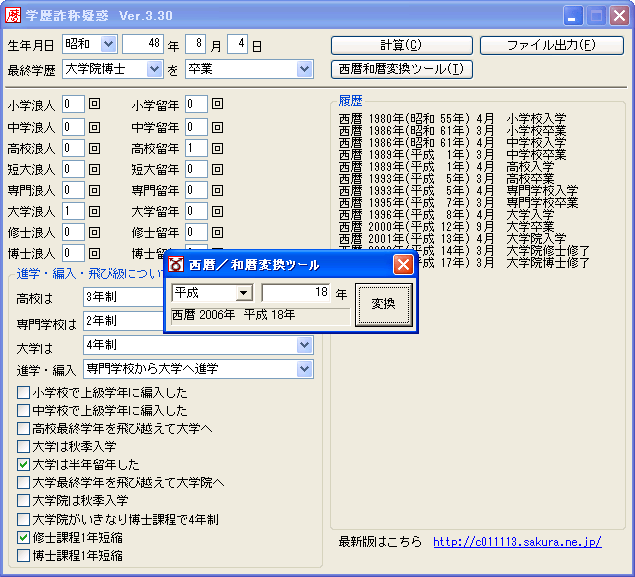The width and height of the screenshot is (635, 577).
Task: Check 小学校で上級学年に編入した option
Action: (24, 393)
